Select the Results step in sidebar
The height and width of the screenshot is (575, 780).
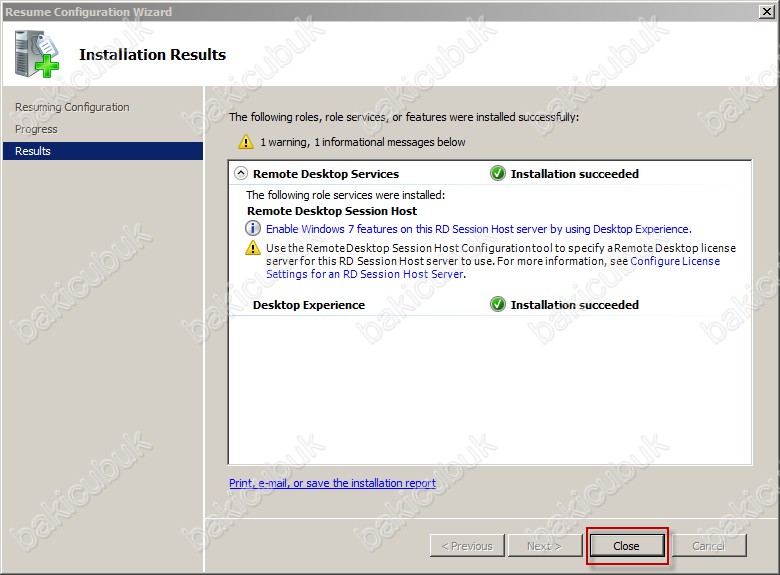point(103,151)
